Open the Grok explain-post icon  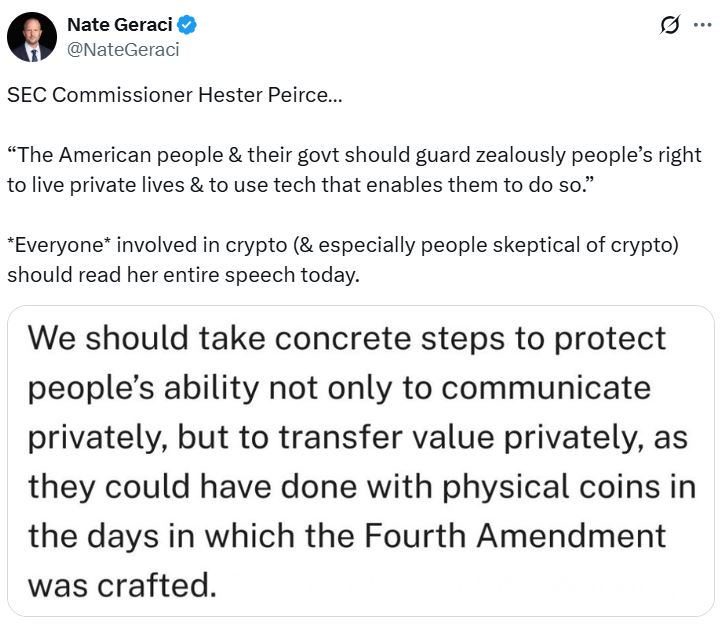tap(670, 26)
